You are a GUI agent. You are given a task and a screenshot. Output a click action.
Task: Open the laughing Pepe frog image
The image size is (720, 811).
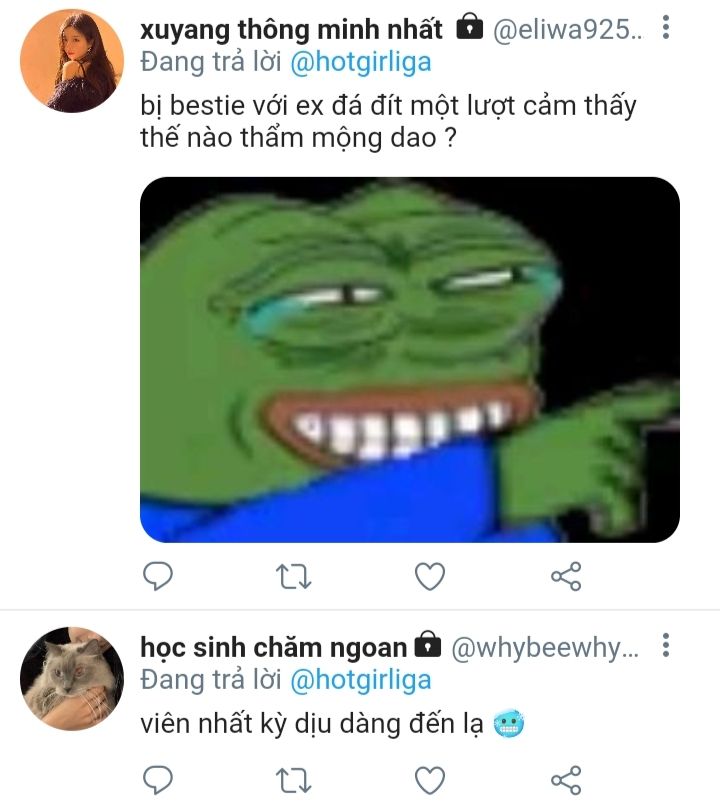coord(410,359)
